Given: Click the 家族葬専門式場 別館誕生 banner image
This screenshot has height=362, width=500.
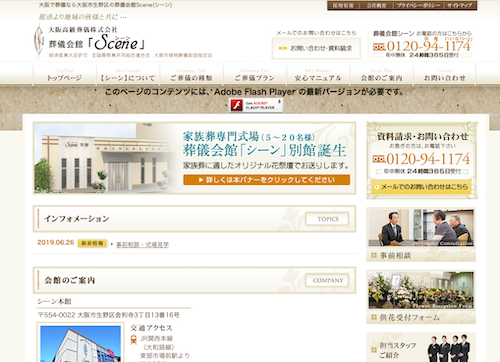Looking at the screenshot, I should 194,158.
